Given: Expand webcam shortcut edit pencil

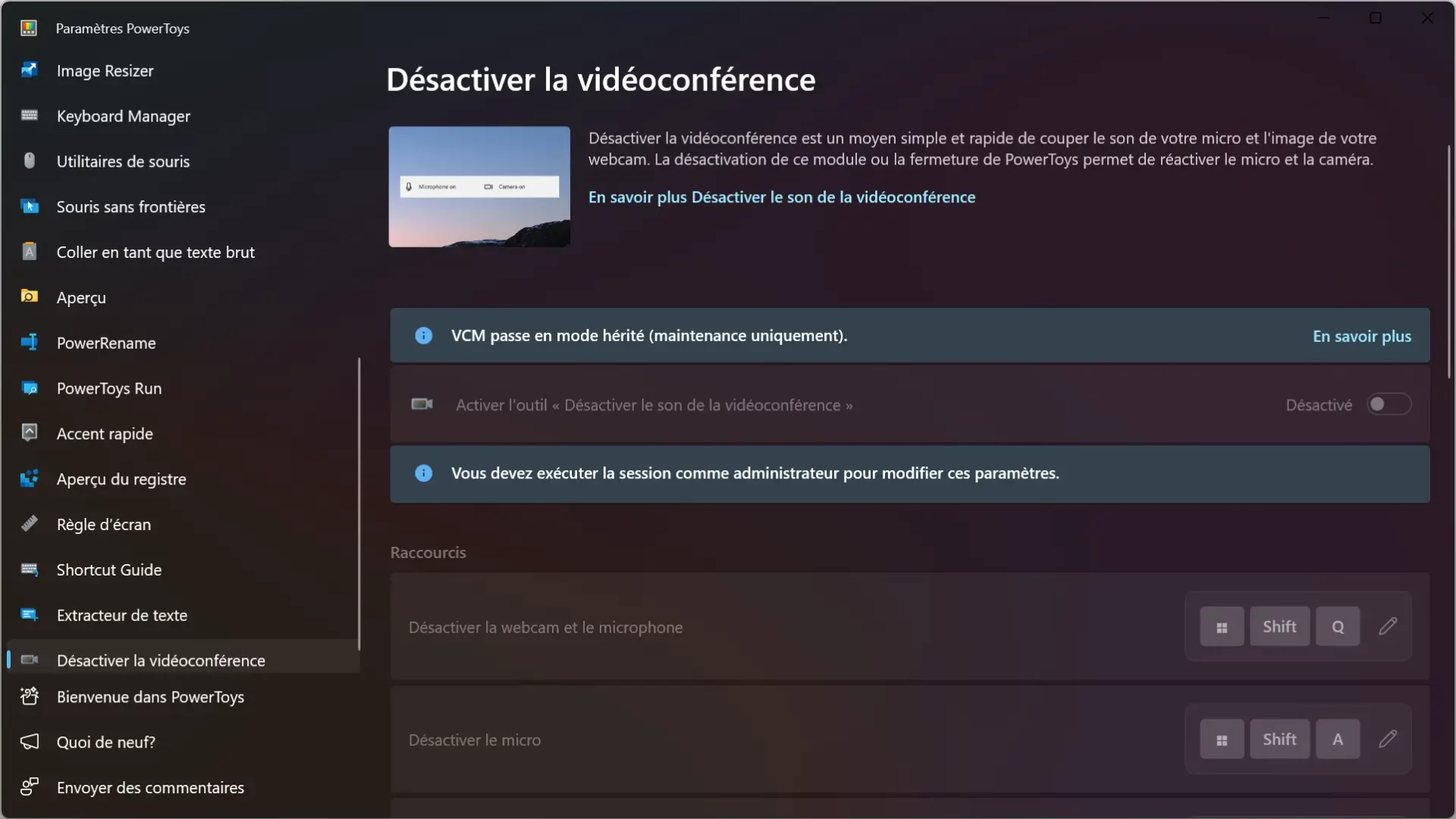Looking at the screenshot, I should 1388,626.
